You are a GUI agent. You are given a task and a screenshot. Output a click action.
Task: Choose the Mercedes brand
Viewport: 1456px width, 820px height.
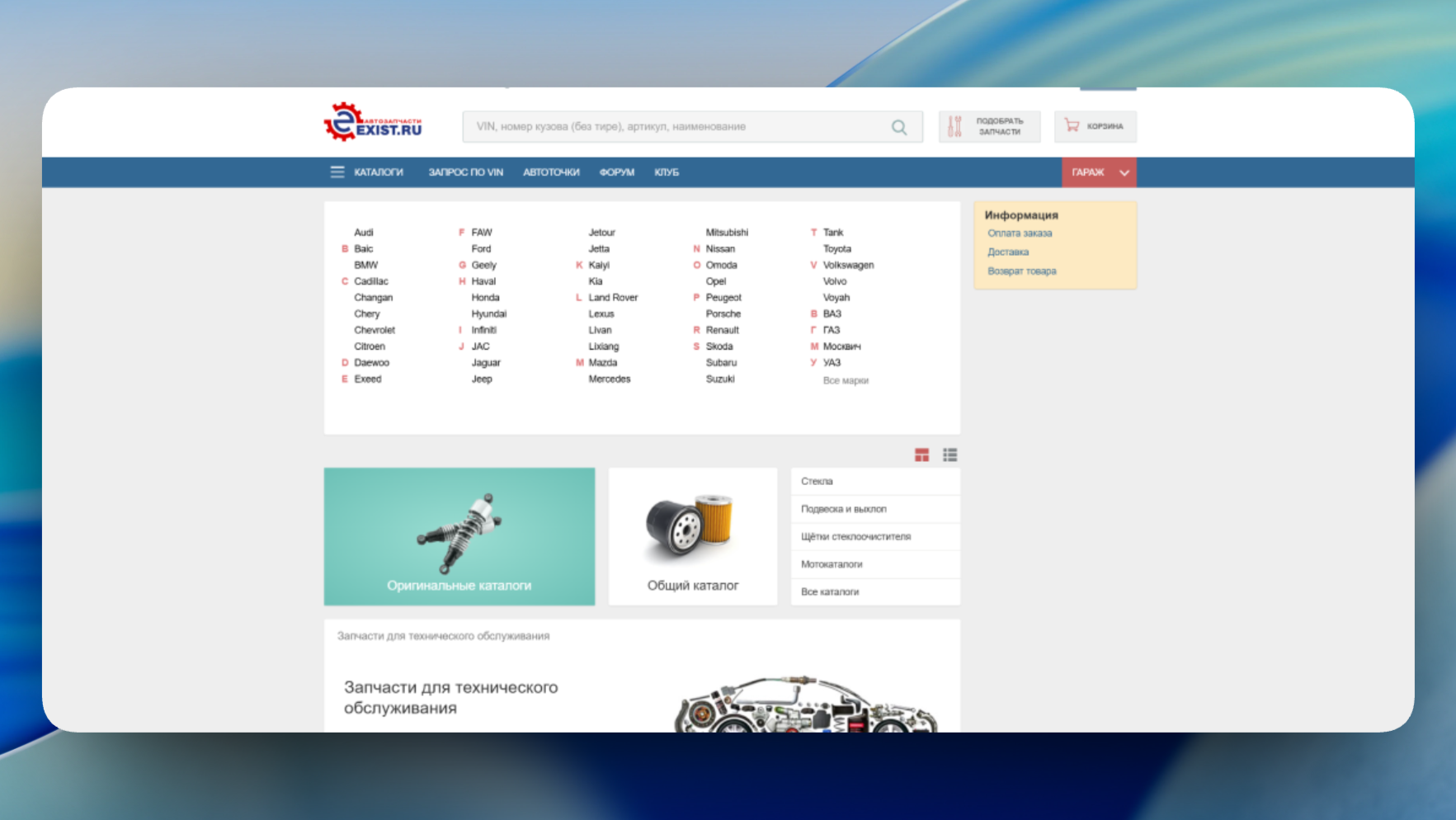coord(610,379)
